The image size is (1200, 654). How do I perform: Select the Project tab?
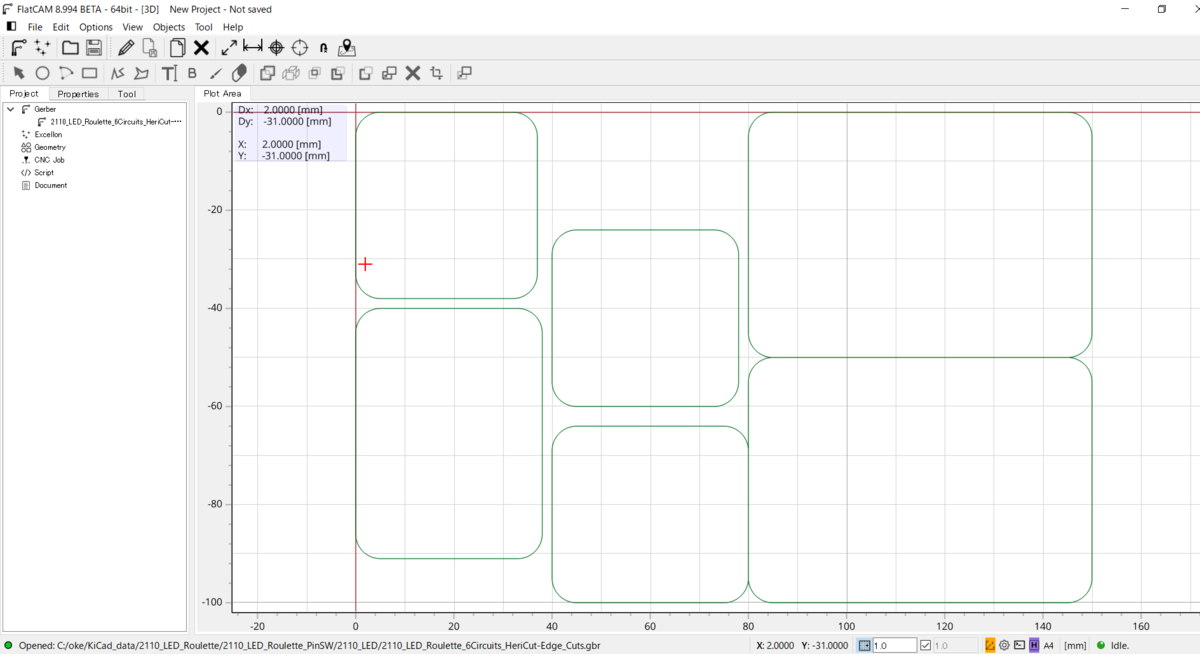[24, 94]
